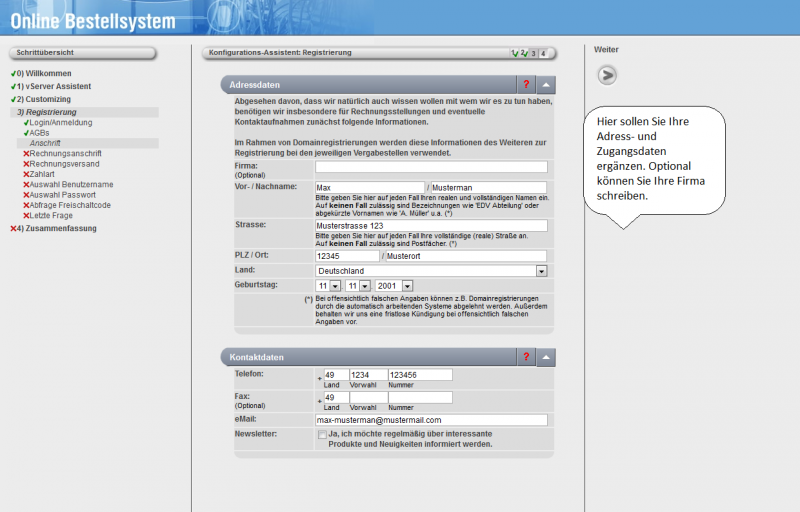Jump to step 3 in wizard indicator
This screenshot has width=800, height=512.
tap(534, 53)
